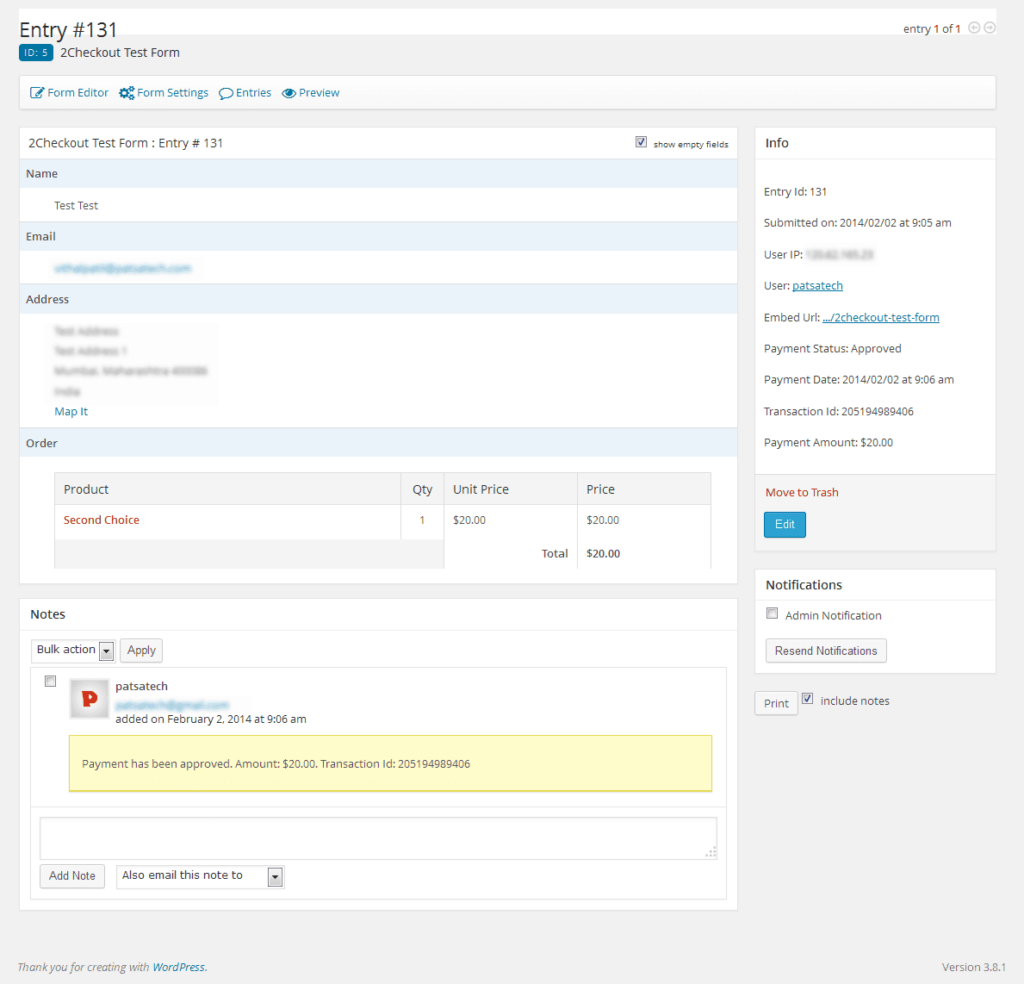Check the Admin Notification checkbox

click(772, 613)
